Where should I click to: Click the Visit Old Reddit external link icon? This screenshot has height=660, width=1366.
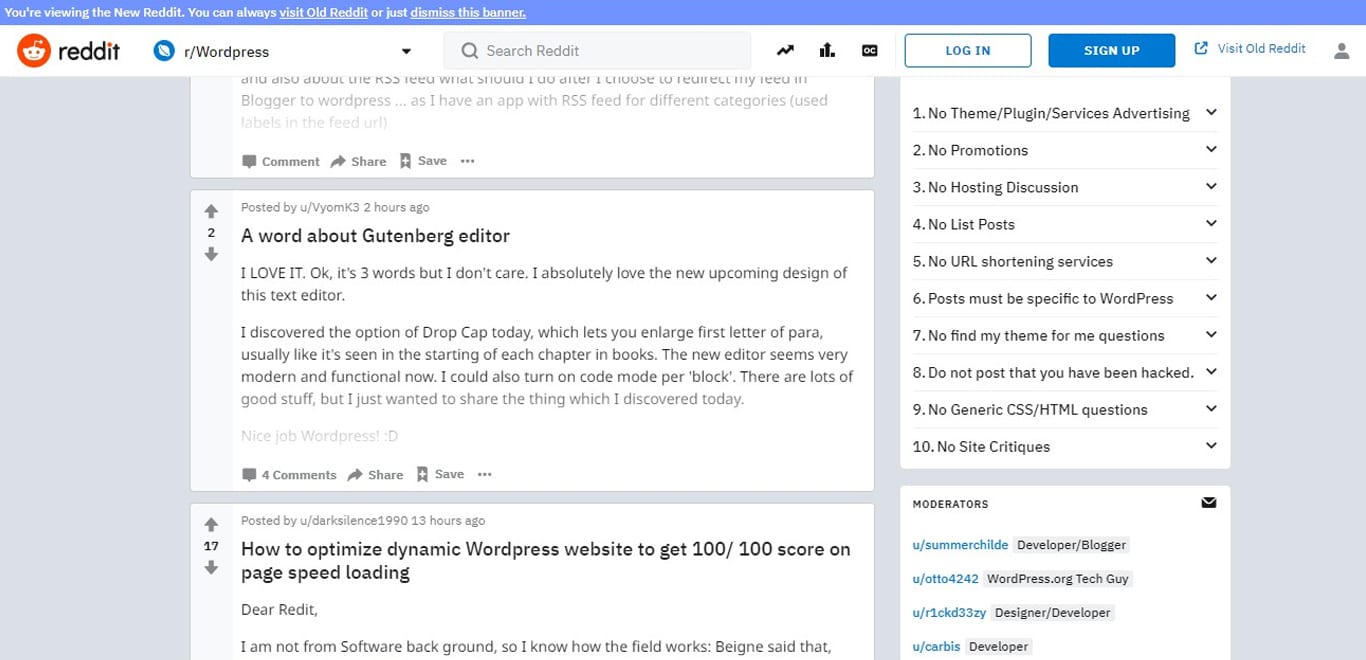(x=1201, y=48)
